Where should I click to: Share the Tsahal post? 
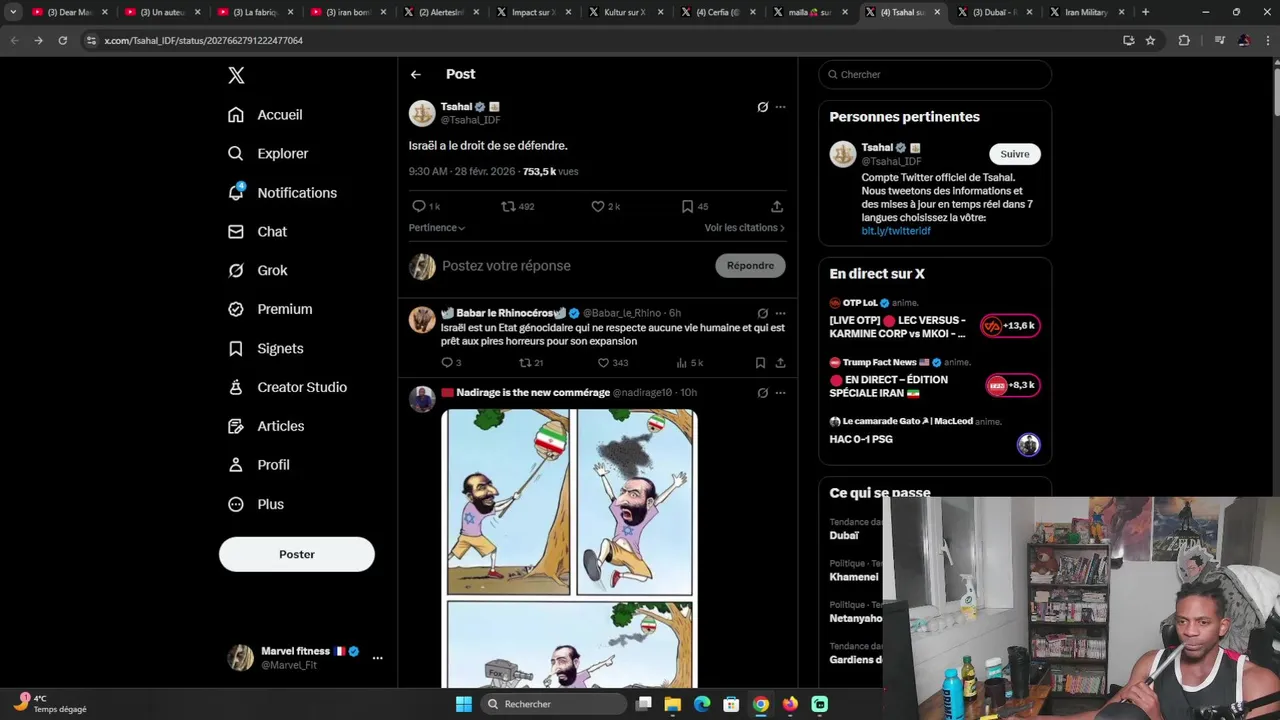click(x=777, y=206)
